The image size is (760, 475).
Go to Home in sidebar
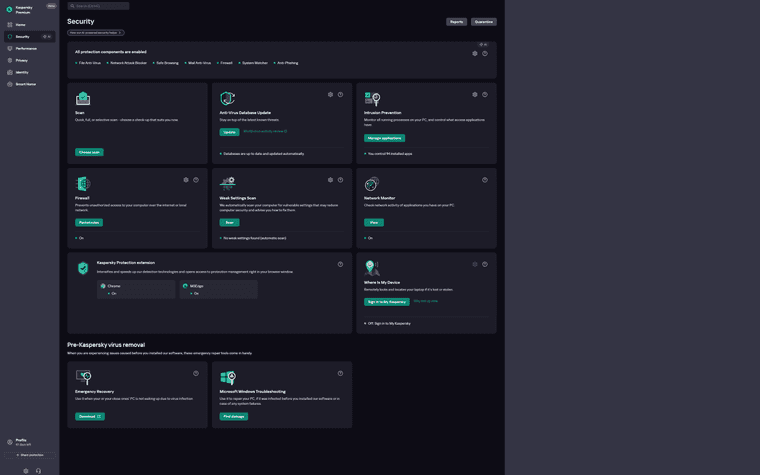click(x=30, y=25)
